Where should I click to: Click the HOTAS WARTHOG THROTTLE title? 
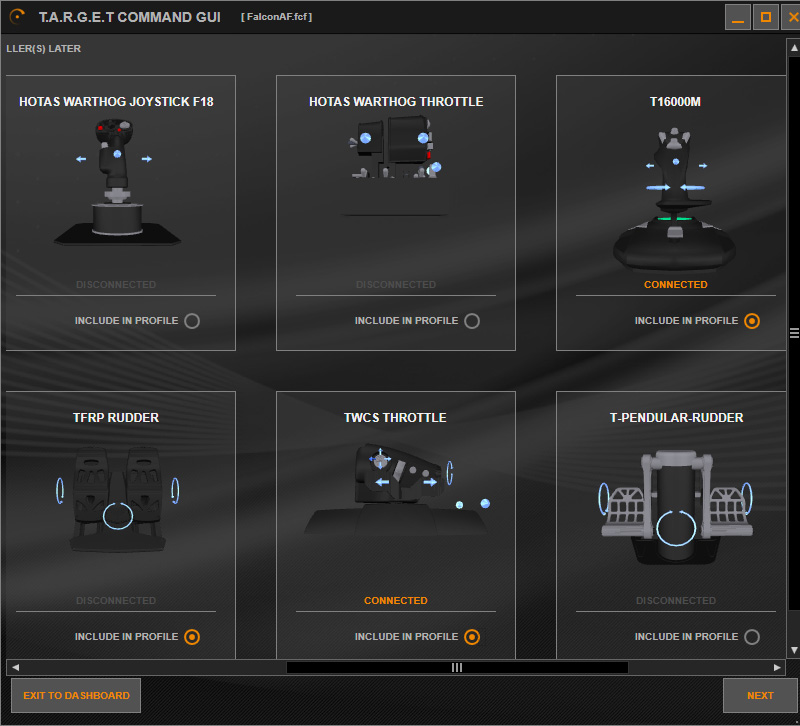[x=396, y=102]
